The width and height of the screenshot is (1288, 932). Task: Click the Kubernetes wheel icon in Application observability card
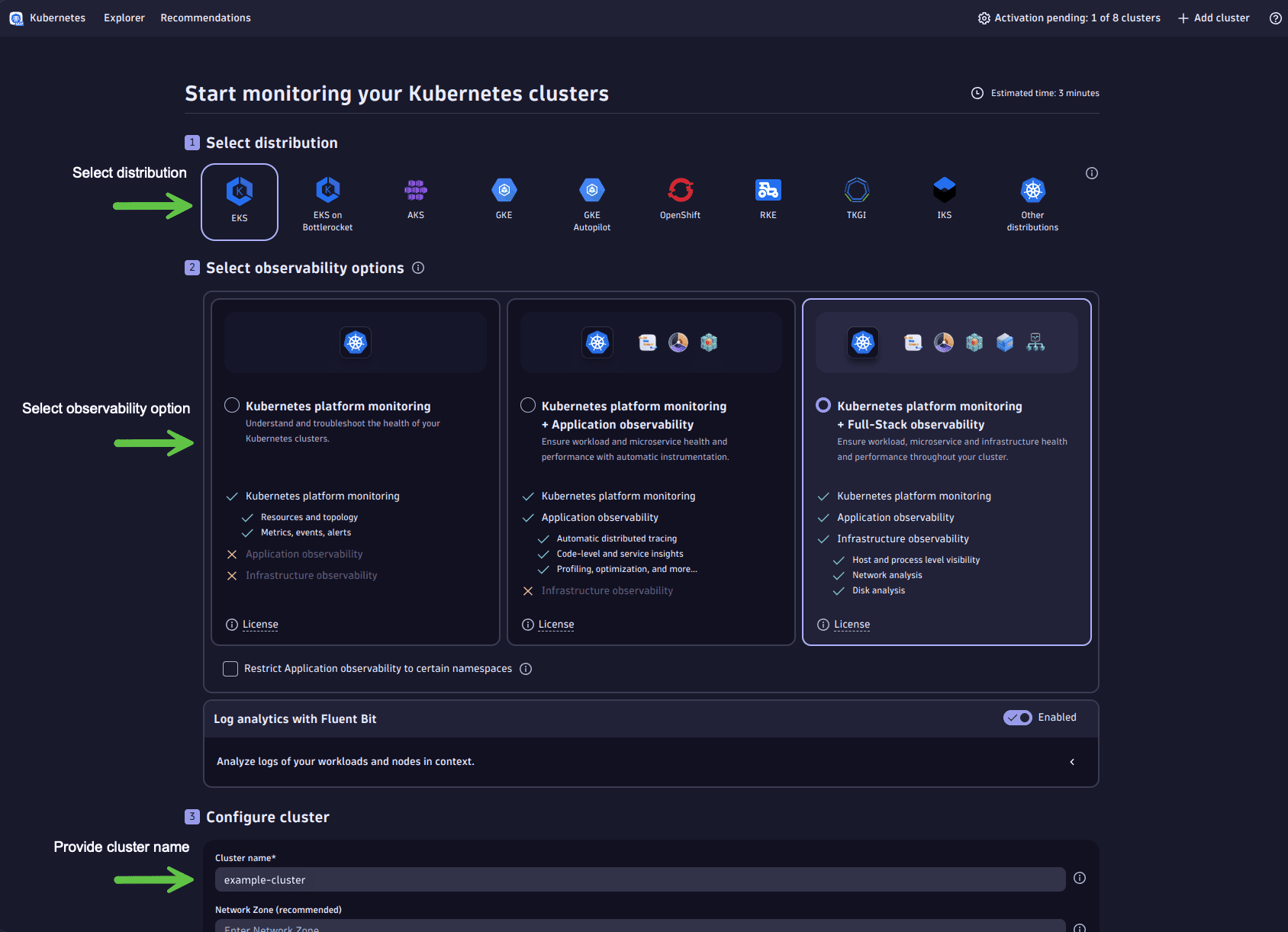(x=597, y=342)
